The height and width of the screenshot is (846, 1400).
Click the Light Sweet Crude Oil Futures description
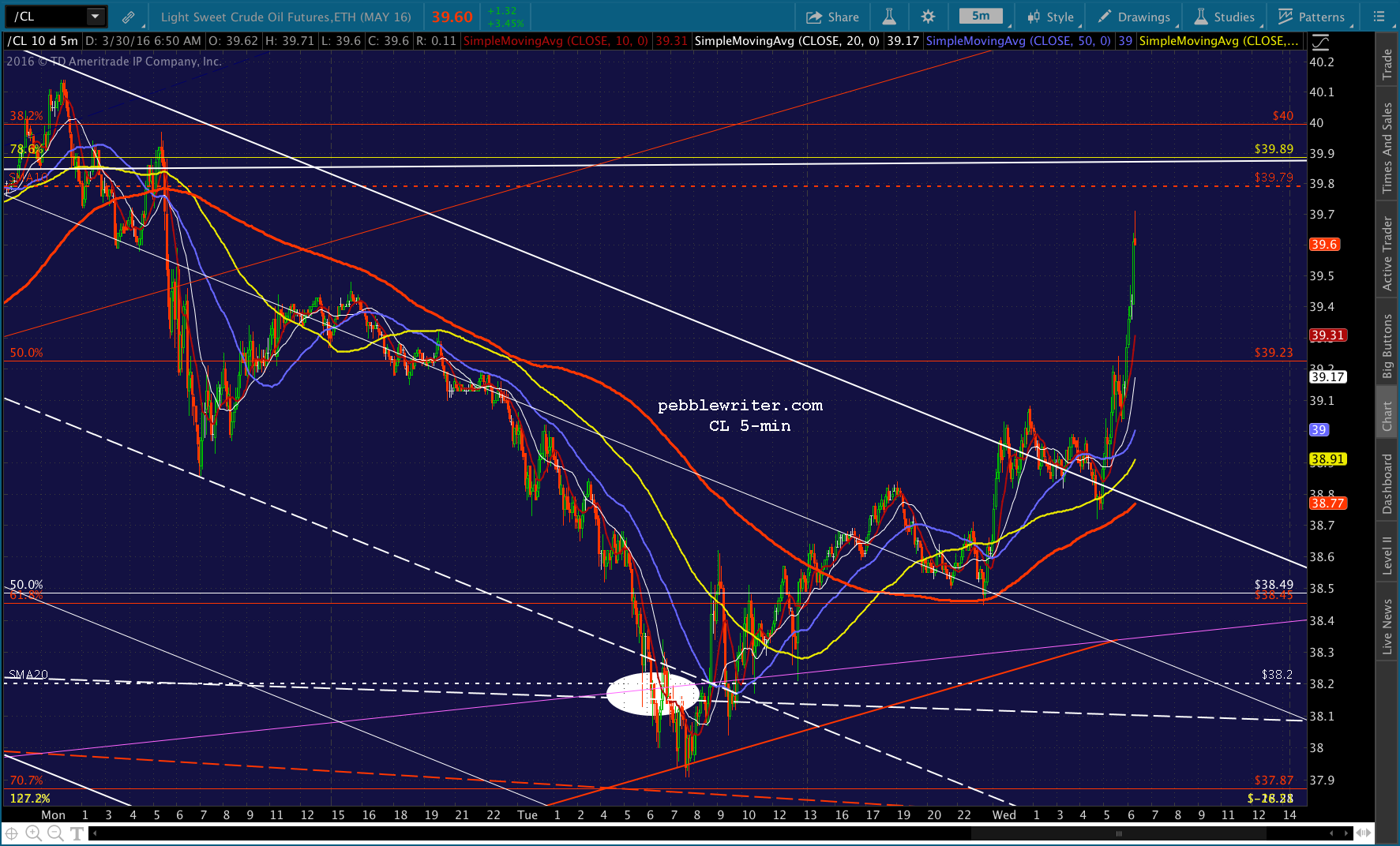click(x=286, y=17)
